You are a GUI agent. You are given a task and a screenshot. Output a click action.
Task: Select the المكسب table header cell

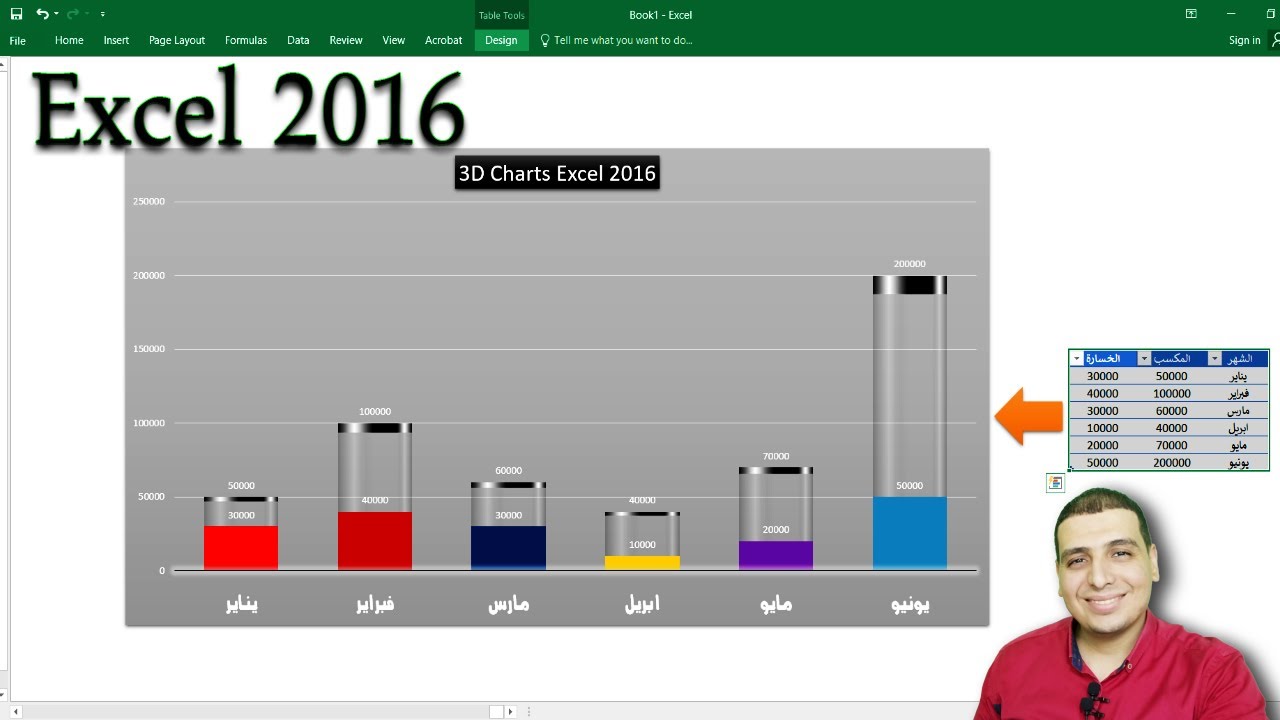[1172, 359]
